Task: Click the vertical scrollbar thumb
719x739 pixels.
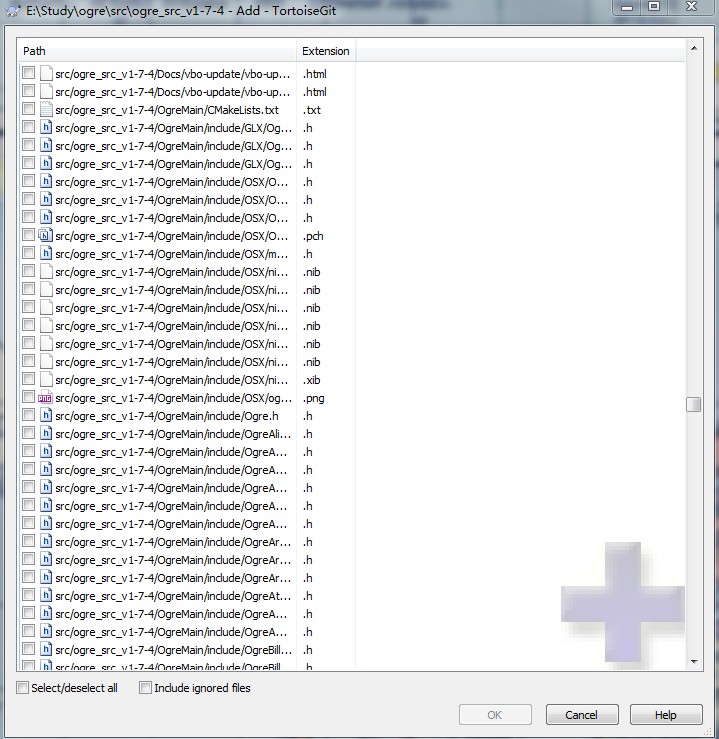Action: click(x=694, y=404)
